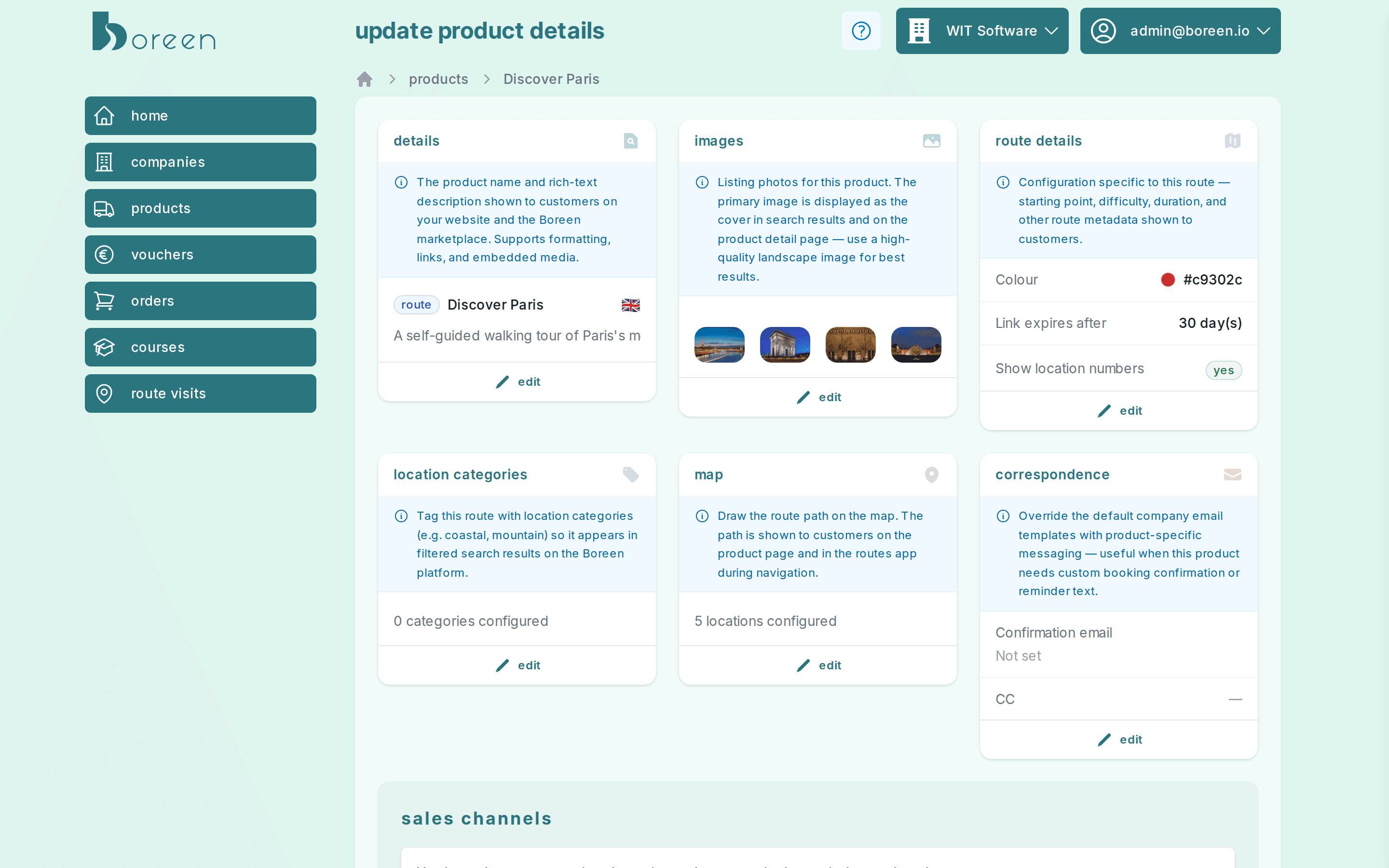Edit the route details card
This screenshot has height=868, width=1389.
tap(1118, 411)
